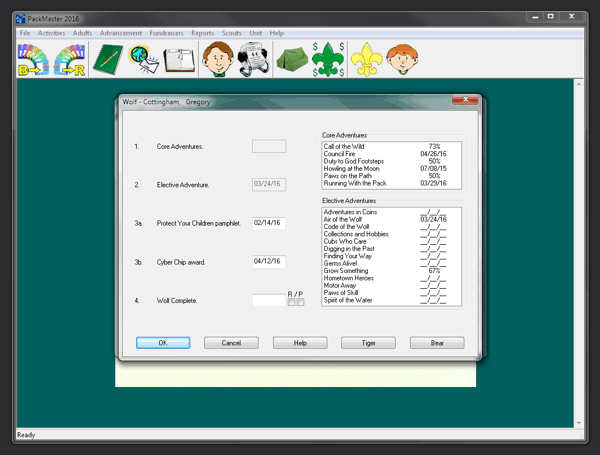Open the Fundraisers menu

(x=166, y=33)
